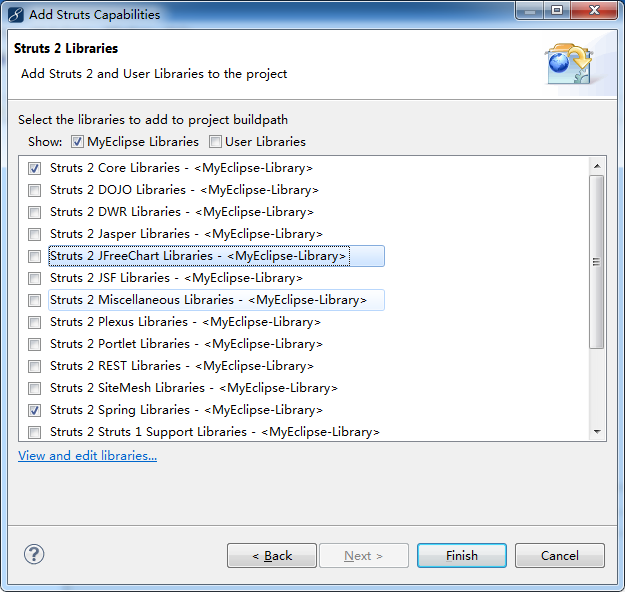Uncheck Struts 2 Spring Libraries checkbox
The height and width of the screenshot is (592, 625).
(x=35, y=410)
